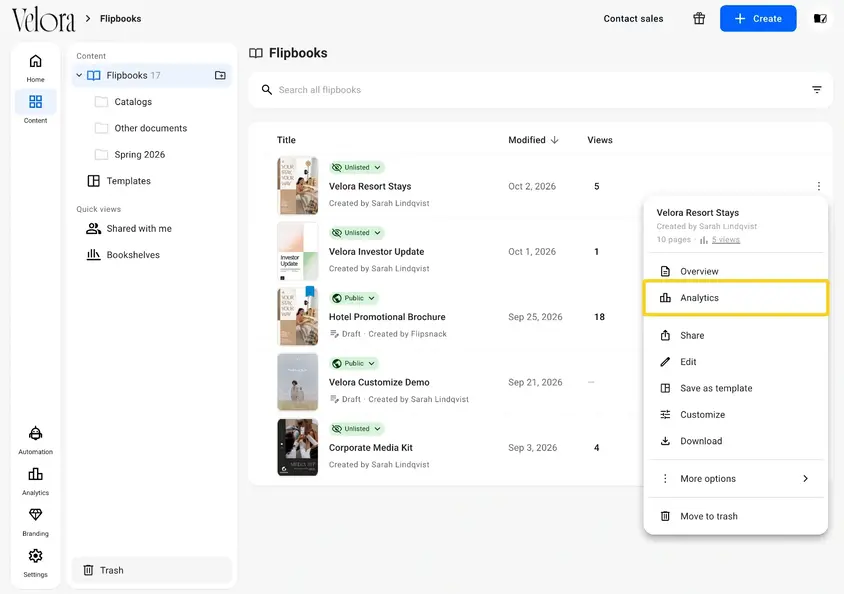This screenshot has height=594, width=844.
Task: Click the blue Create button
Action: pyautogui.click(x=758, y=18)
